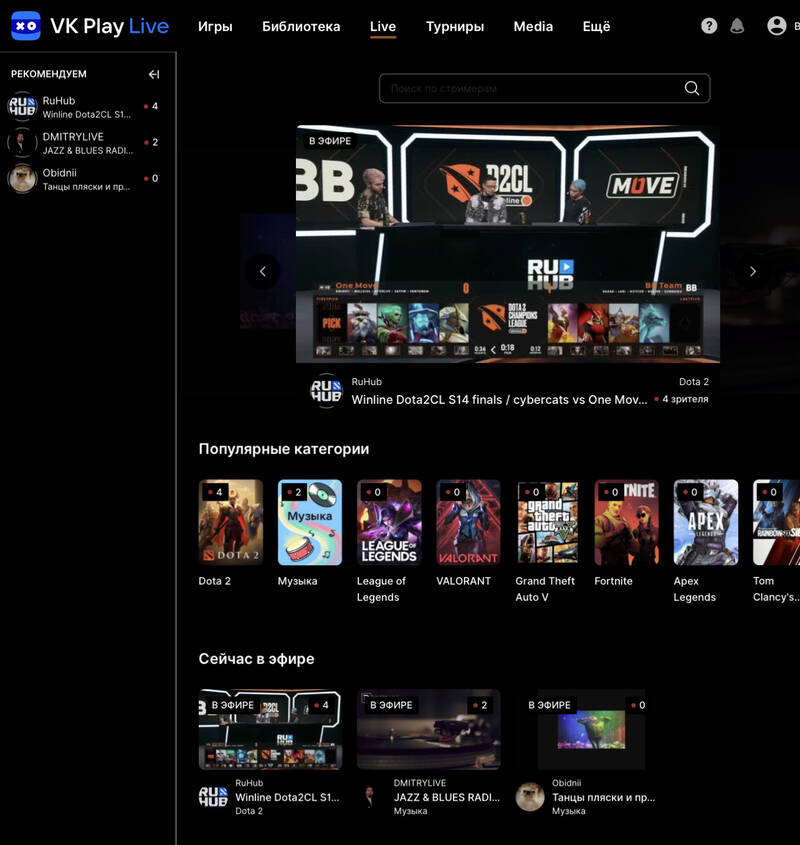Click JAZZ & BLUES RADI... stream title at bottom
Viewport: 800px width, 845px height.
pyautogui.click(x=447, y=797)
